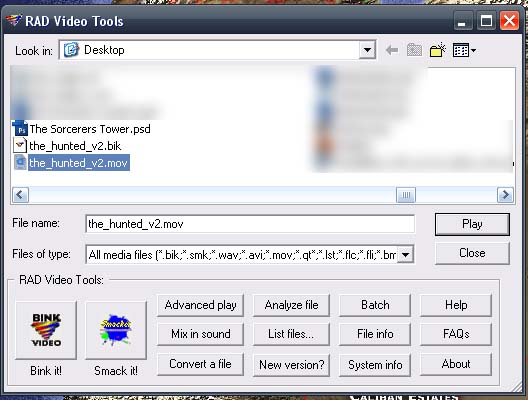Click the right scroll arrow
The width and height of the screenshot is (528, 400).
click(x=505, y=195)
